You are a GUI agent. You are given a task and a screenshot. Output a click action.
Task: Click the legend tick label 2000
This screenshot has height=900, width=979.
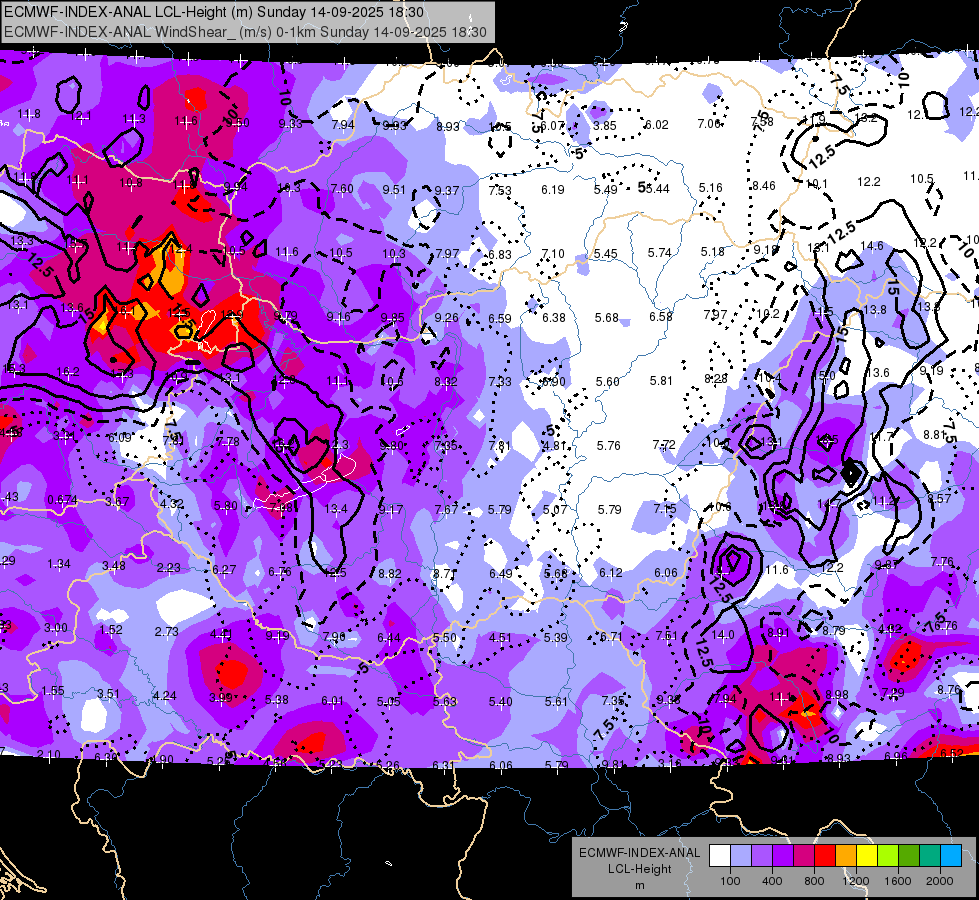[x=940, y=881]
